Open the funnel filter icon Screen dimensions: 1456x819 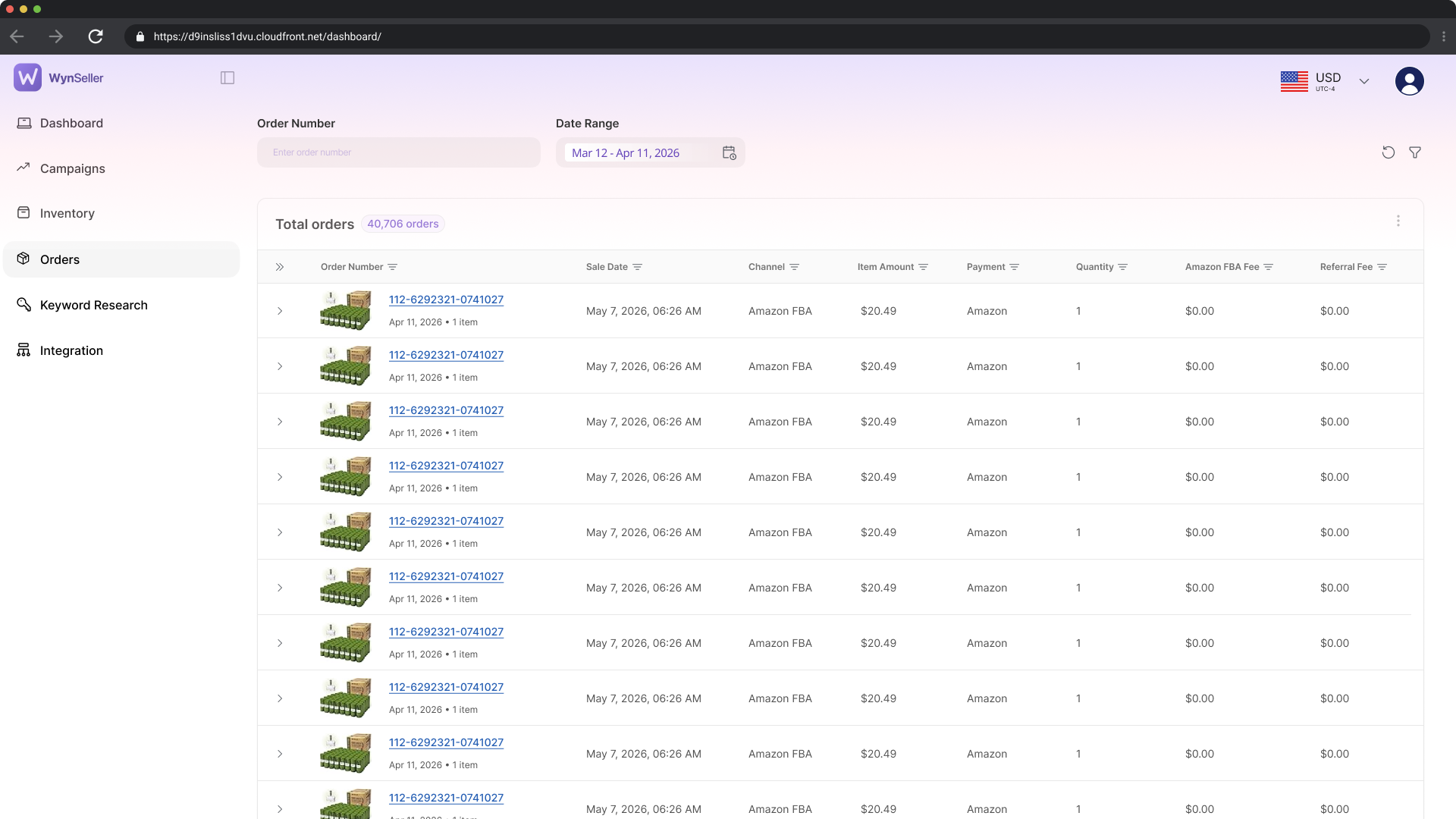click(x=1415, y=152)
